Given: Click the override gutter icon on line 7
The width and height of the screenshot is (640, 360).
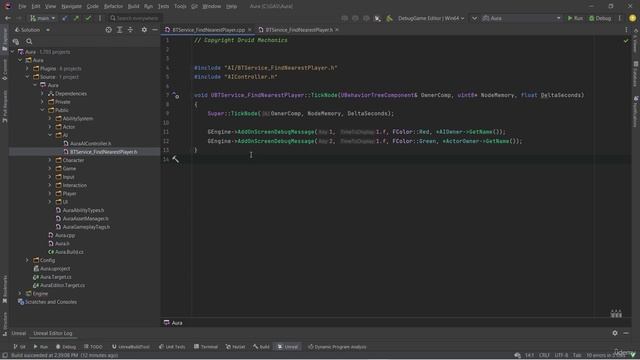Looking at the screenshot, I should coord(176,96).
